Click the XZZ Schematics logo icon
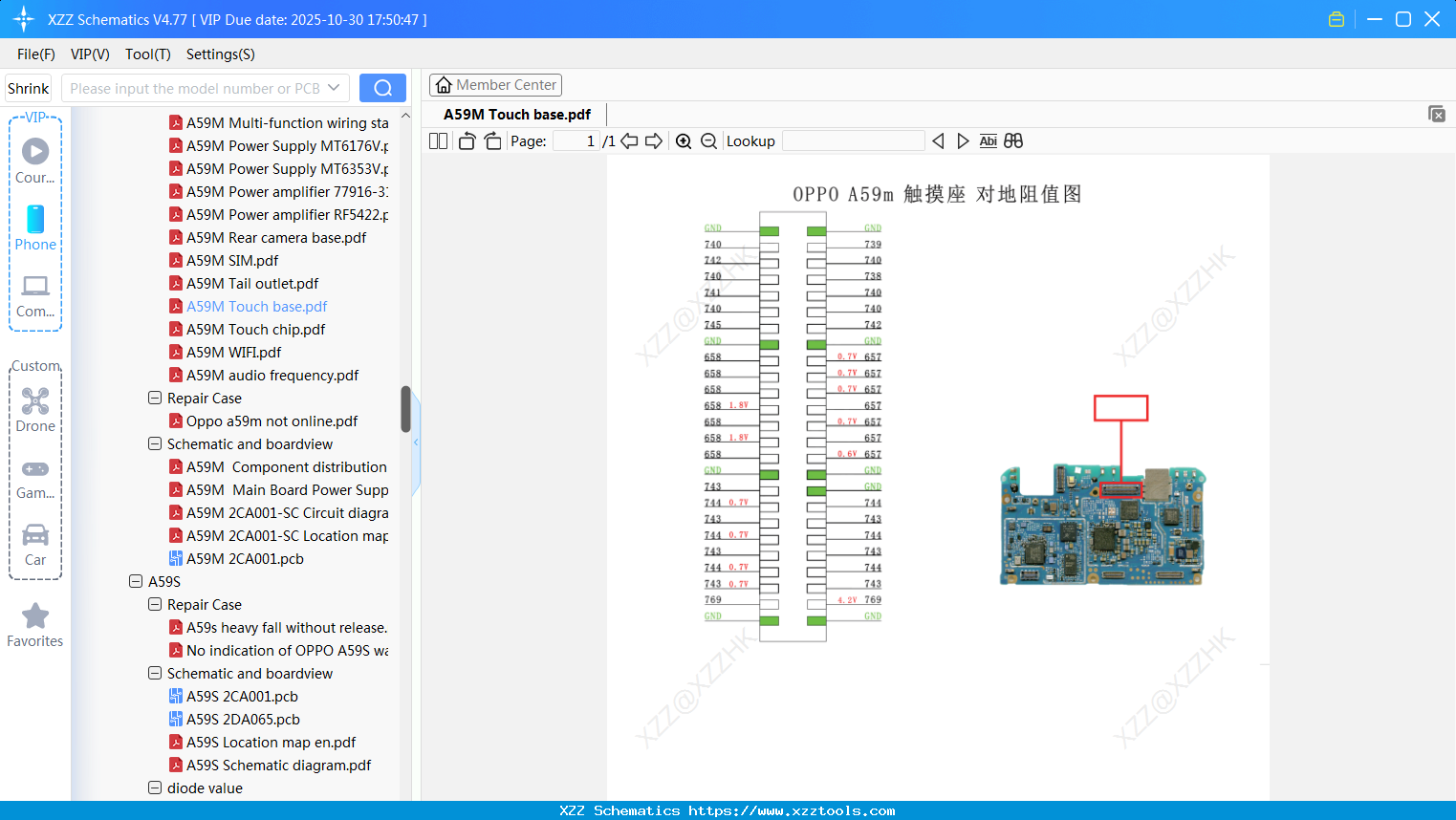 pyautogui.click(x=24, y=19)
